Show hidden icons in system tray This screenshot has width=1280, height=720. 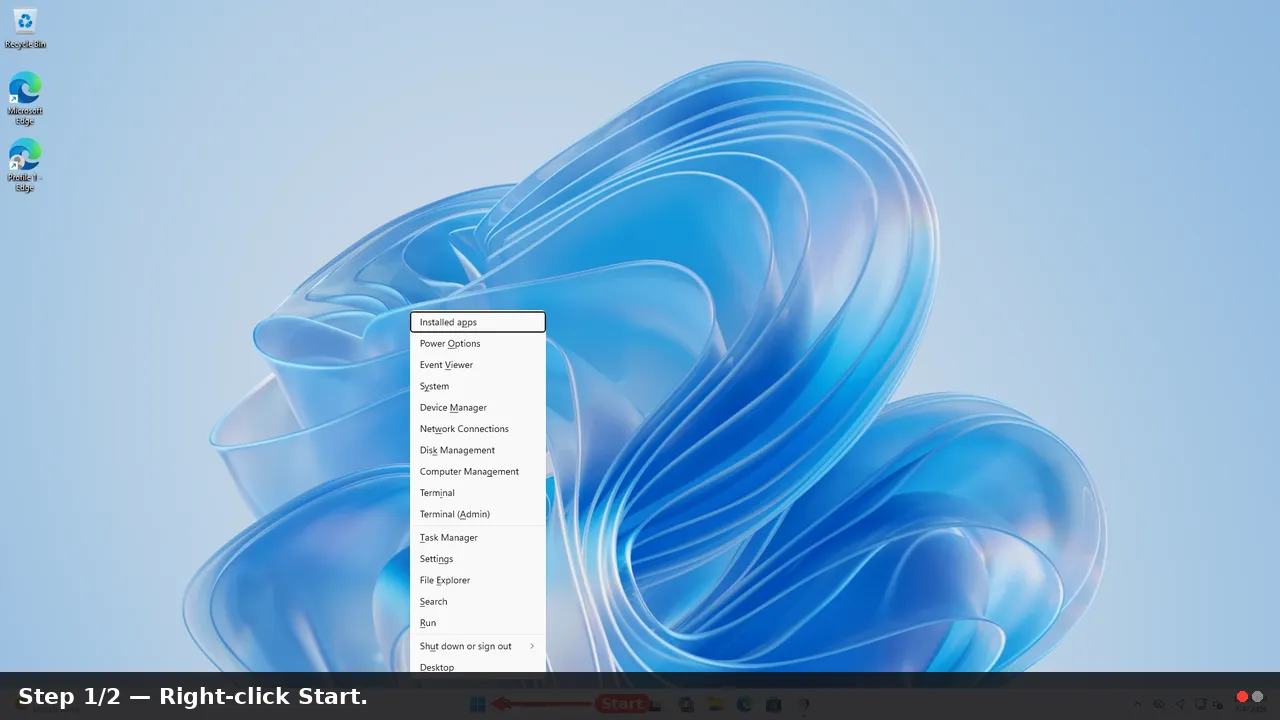point(1137,704)
